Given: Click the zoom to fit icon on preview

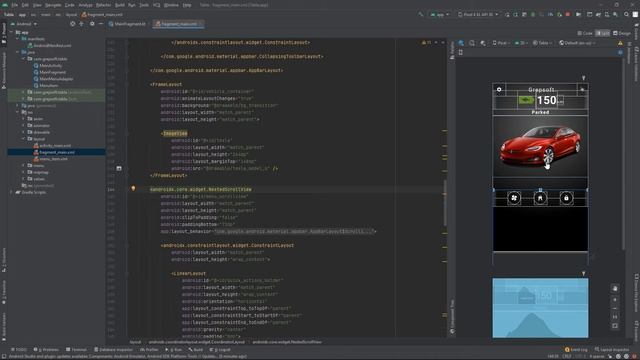Looking at the screenshot, I should tap(615, 326).
